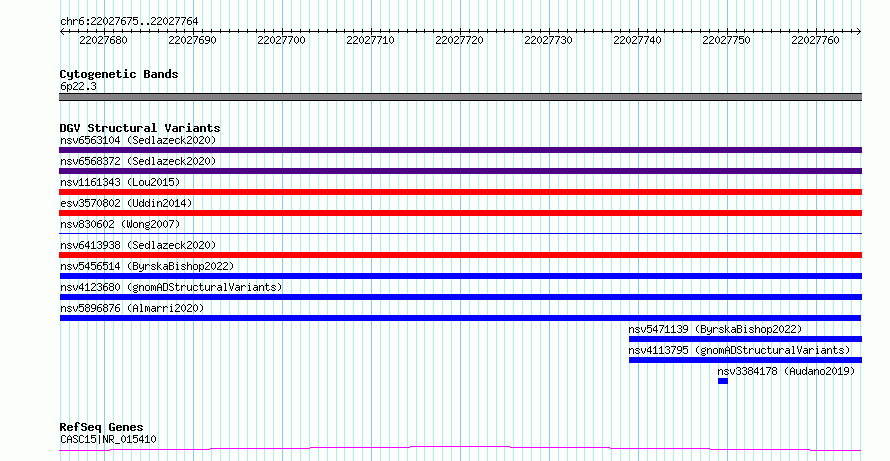Click the purple bar under nsv6568372

click(460, 171)
